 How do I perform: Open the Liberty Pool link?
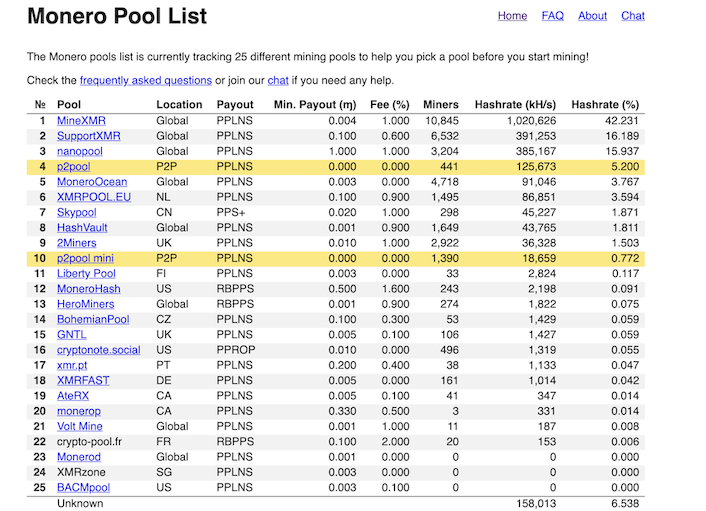(86, 274)
